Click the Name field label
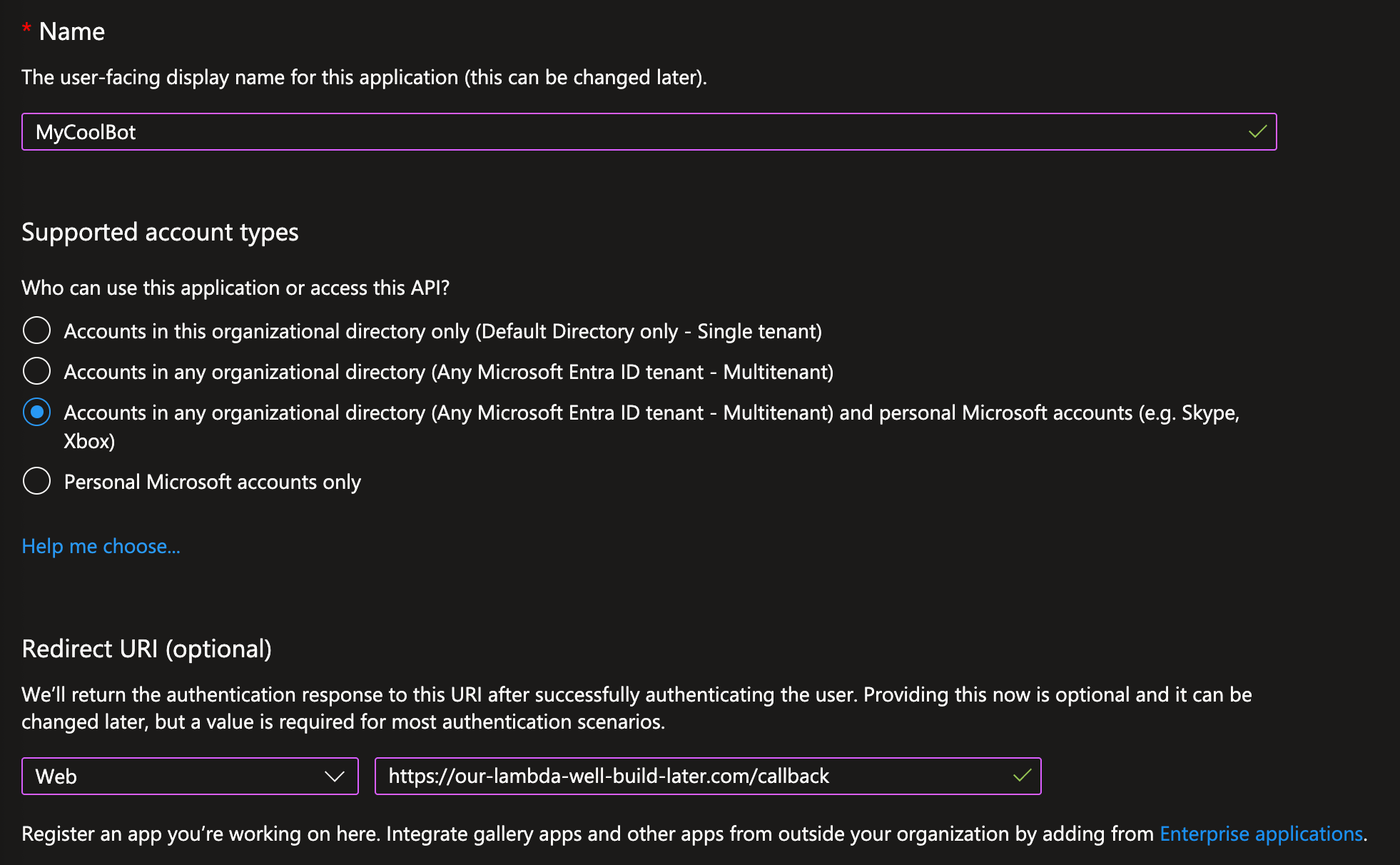1400x865 pixels. [72, 31]
